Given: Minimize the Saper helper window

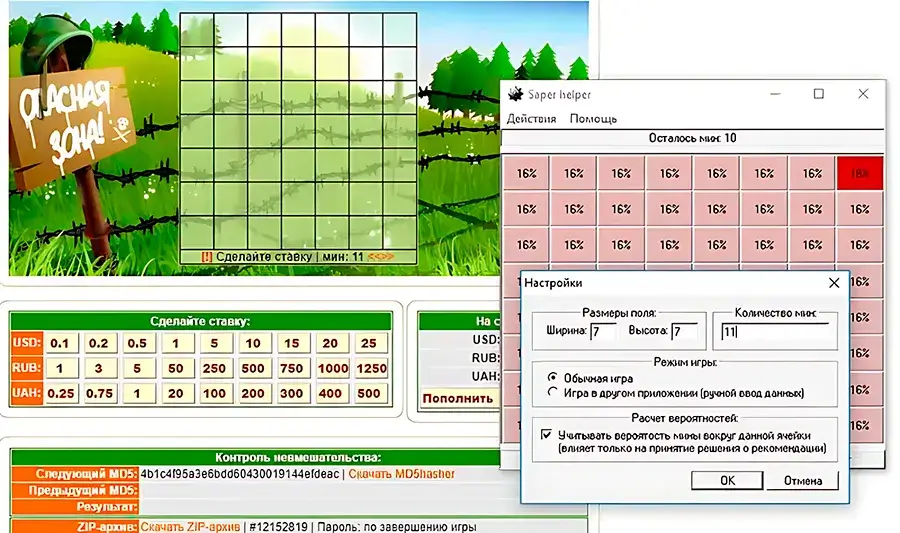Looking at the screenshot, I should click(775, 94).
